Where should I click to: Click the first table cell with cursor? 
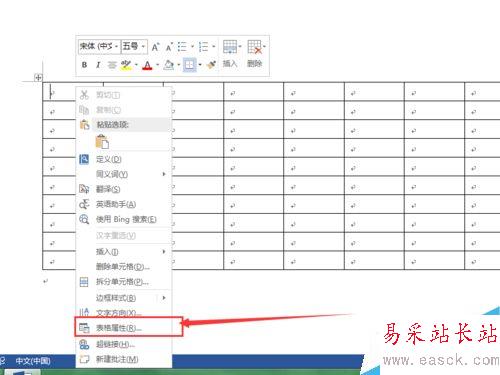59,91
